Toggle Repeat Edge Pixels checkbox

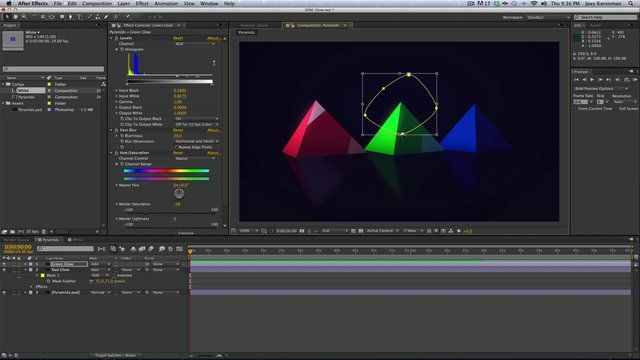point(176,147)
